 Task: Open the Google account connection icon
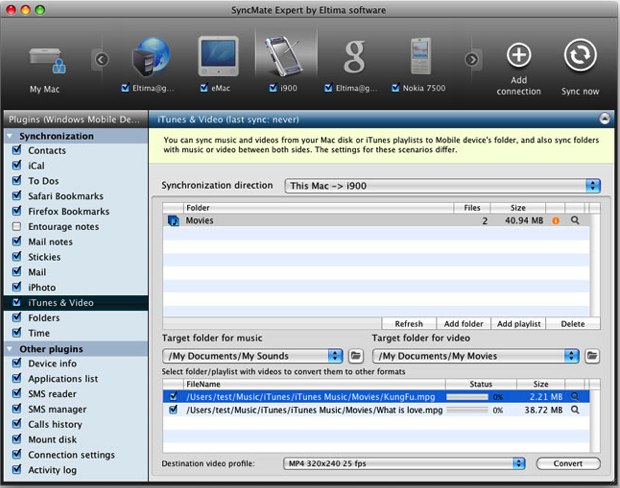click(354, 57)
